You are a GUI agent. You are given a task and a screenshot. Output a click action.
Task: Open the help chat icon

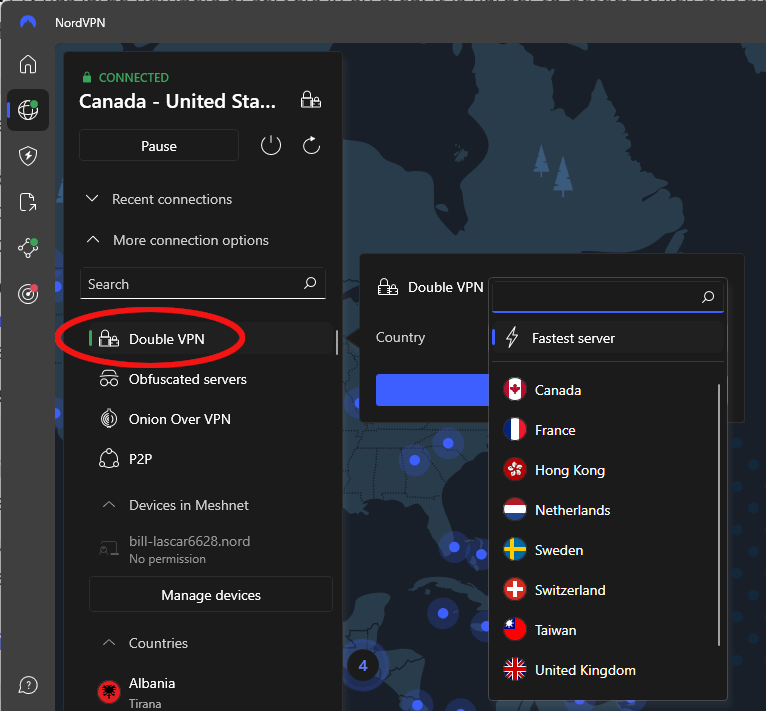[x=28, y=685]
